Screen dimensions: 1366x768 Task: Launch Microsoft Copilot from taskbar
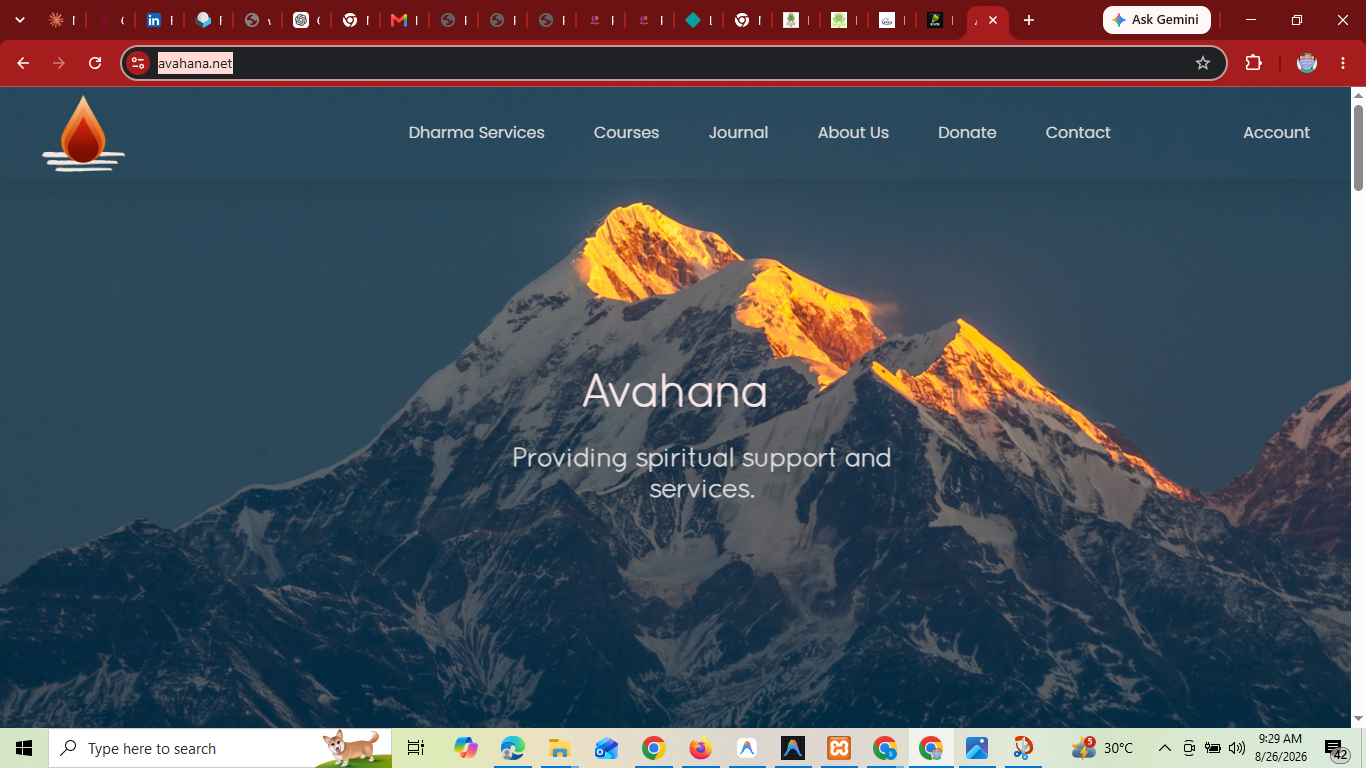point(465,748)
